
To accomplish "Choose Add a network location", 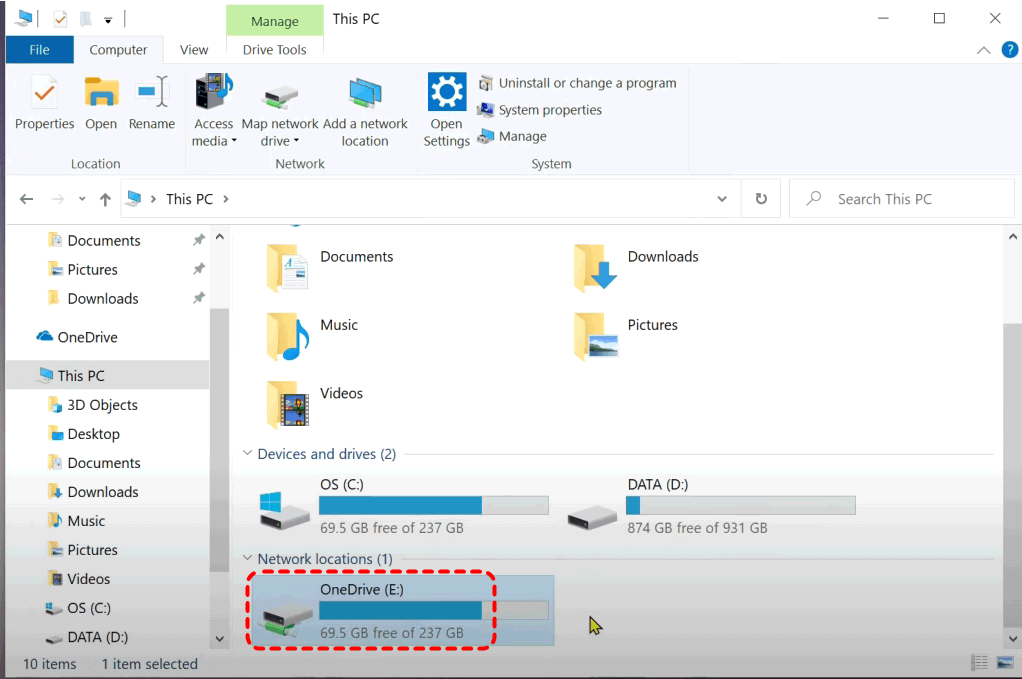I will 365,111.
